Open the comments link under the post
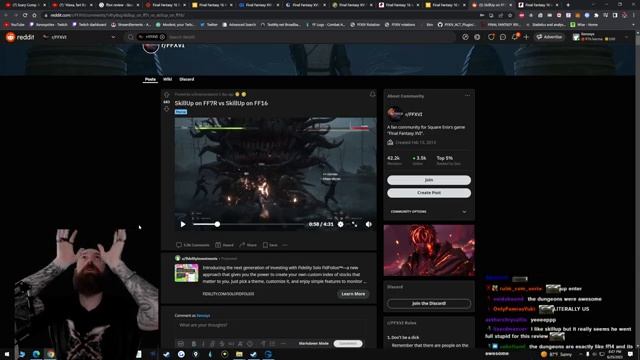Viewport: 640px width, 360px height. click(x=193, y=245)
